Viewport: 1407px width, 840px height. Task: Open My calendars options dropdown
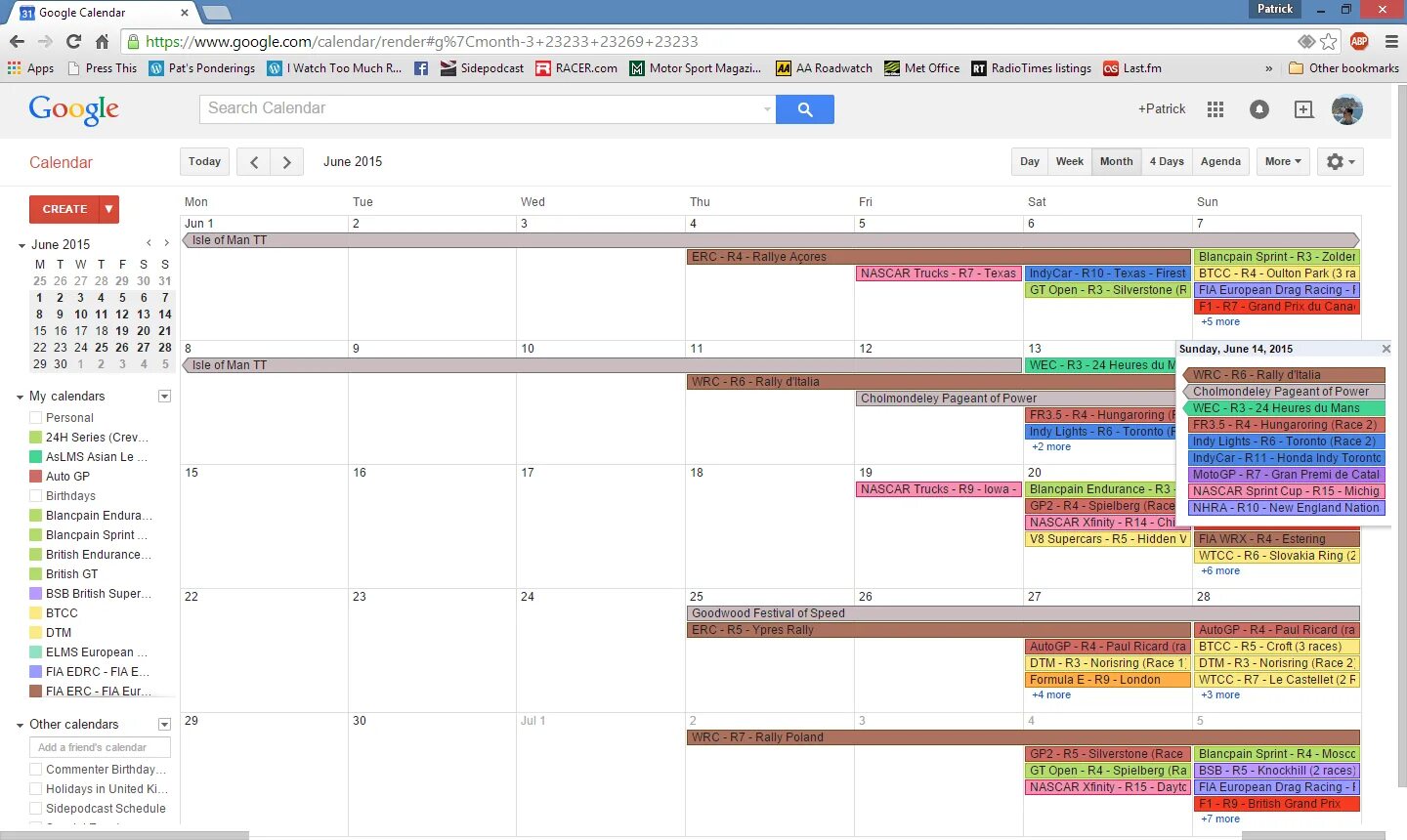(164, 397)
